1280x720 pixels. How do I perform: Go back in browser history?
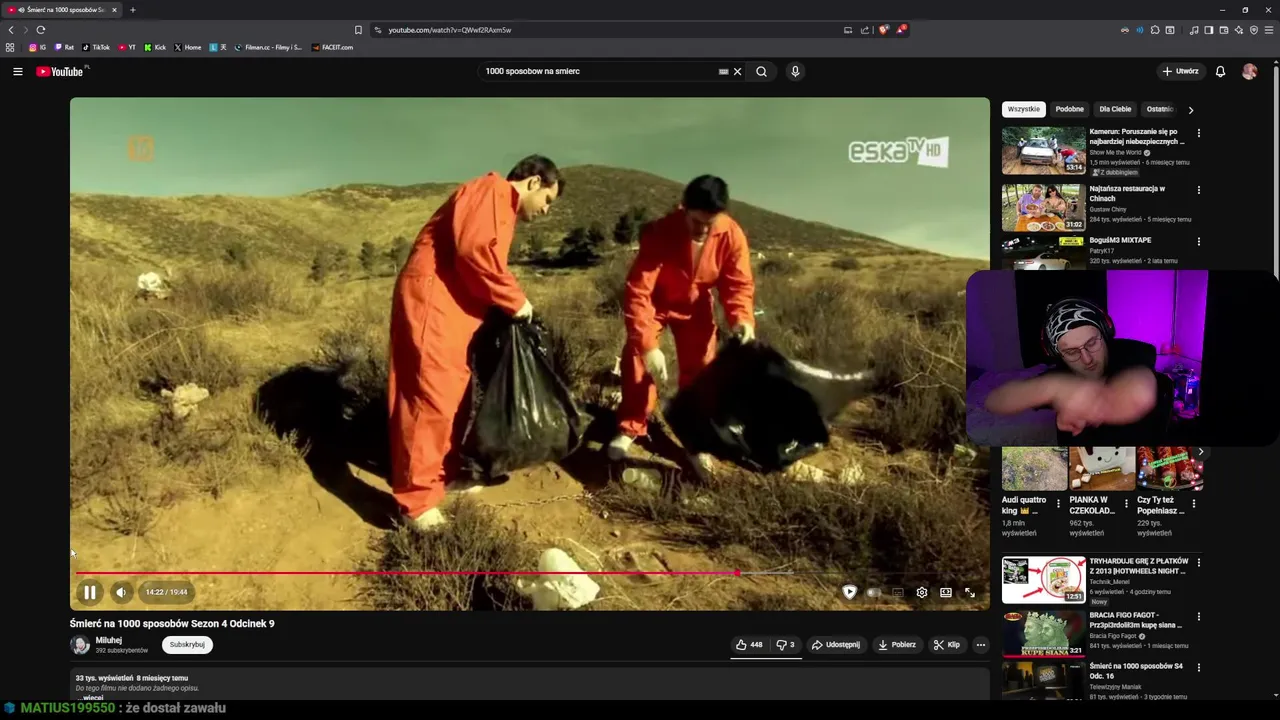coord(11,30)
